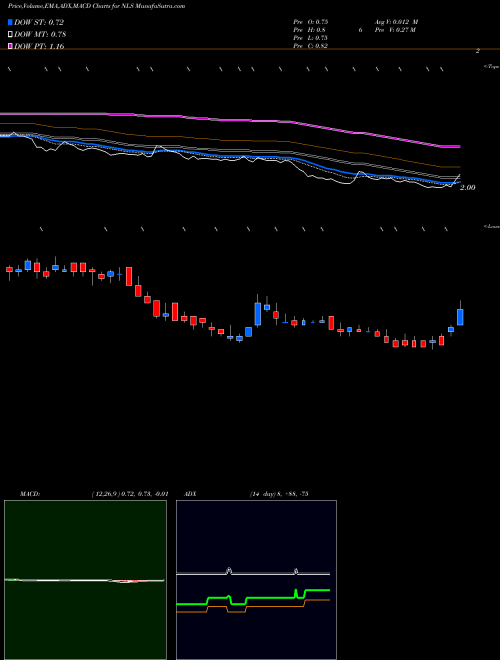This screenshot has height=660, width=500.
Task: Click inside the green MACD chart panel
Action: point(85,580)
